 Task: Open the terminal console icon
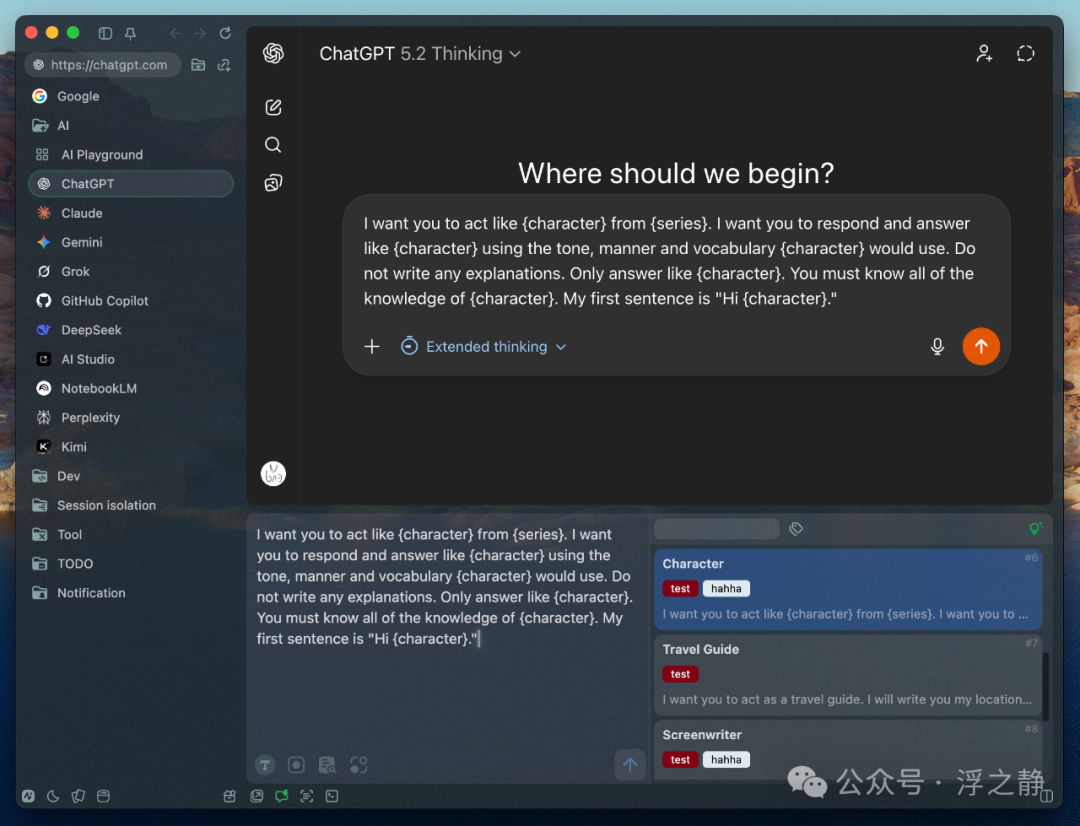click(332, 796)
